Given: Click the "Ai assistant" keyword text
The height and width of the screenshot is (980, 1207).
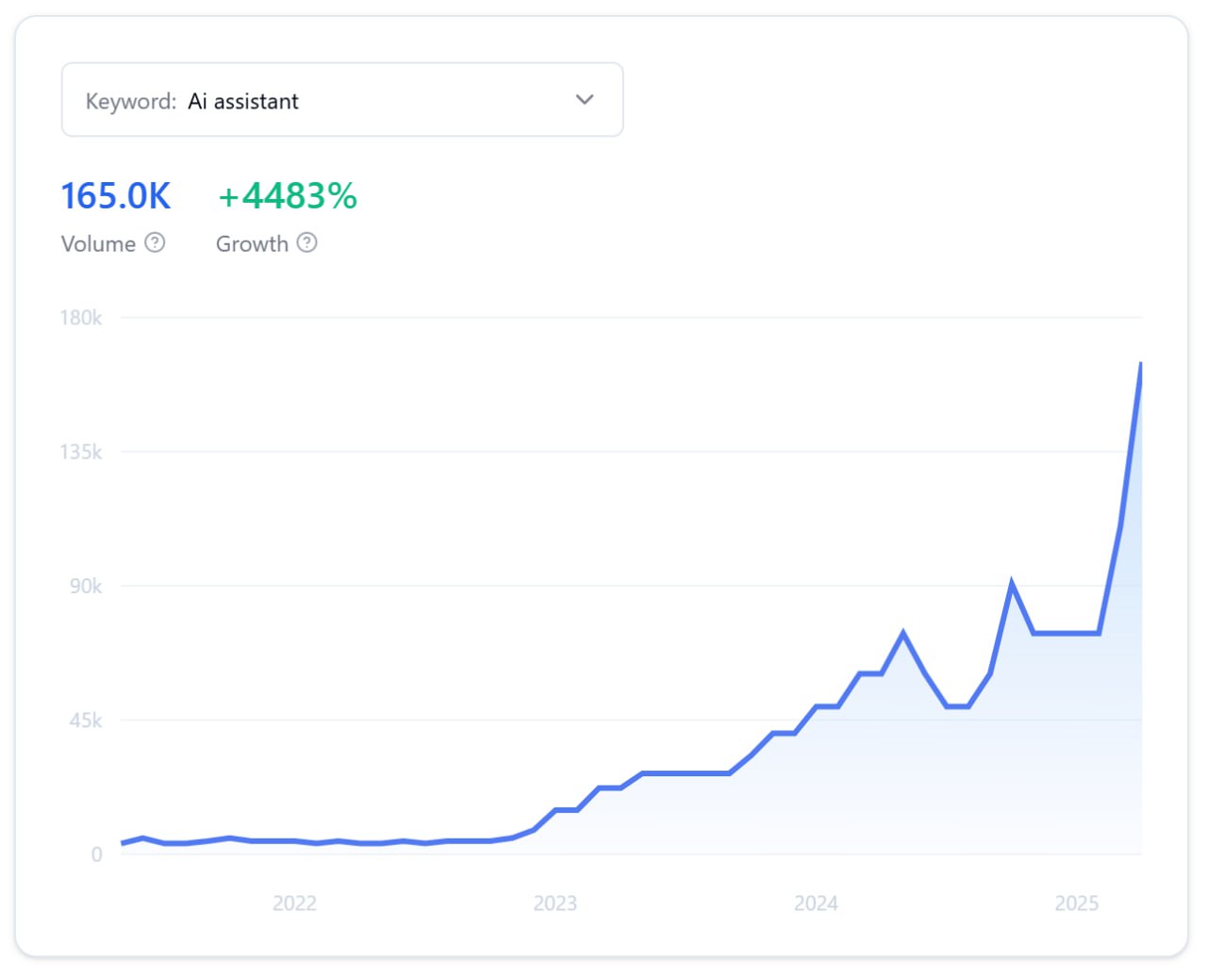Looking at the screenshot, I should pos(243,102).
